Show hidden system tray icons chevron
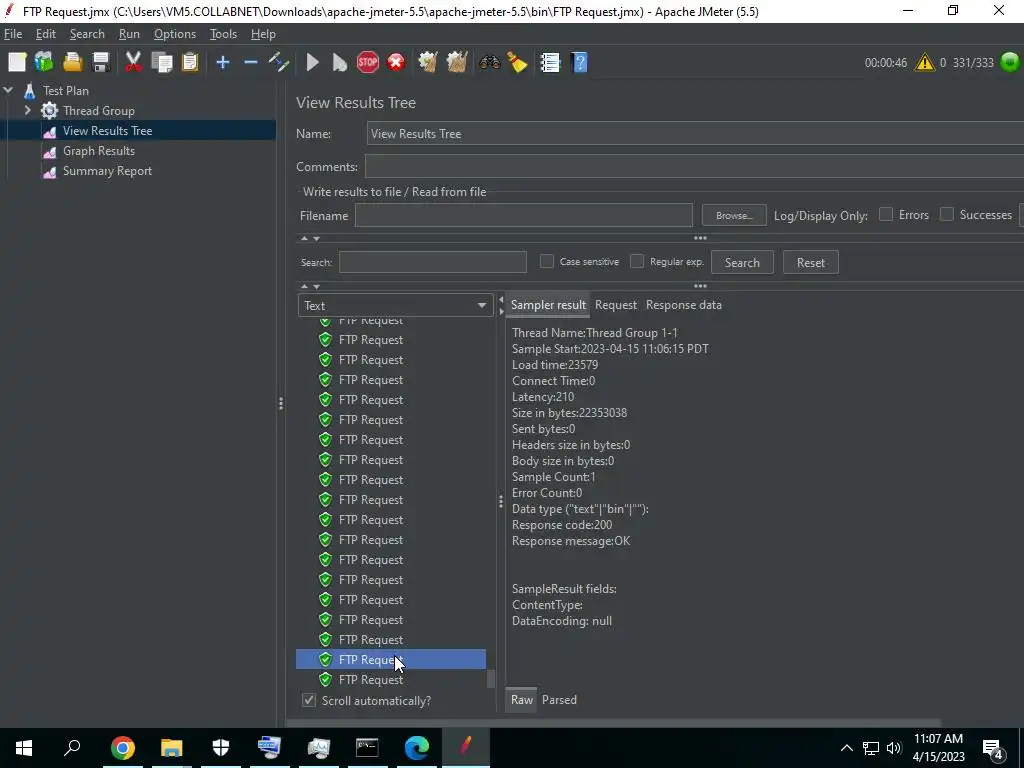Image resolution: width=1024 pixels, height=768 pixels. point(846,748)
